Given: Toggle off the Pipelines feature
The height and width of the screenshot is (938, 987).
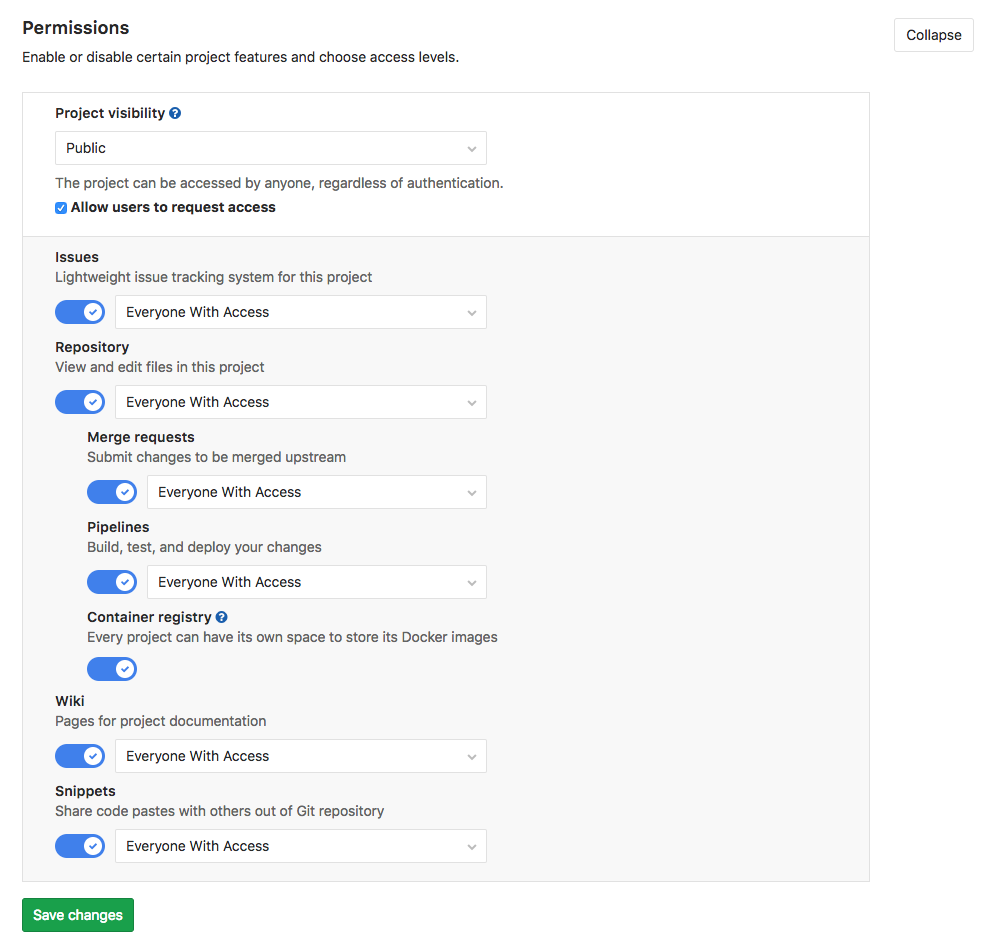Looking at the screenshot, I should [112, 581].
